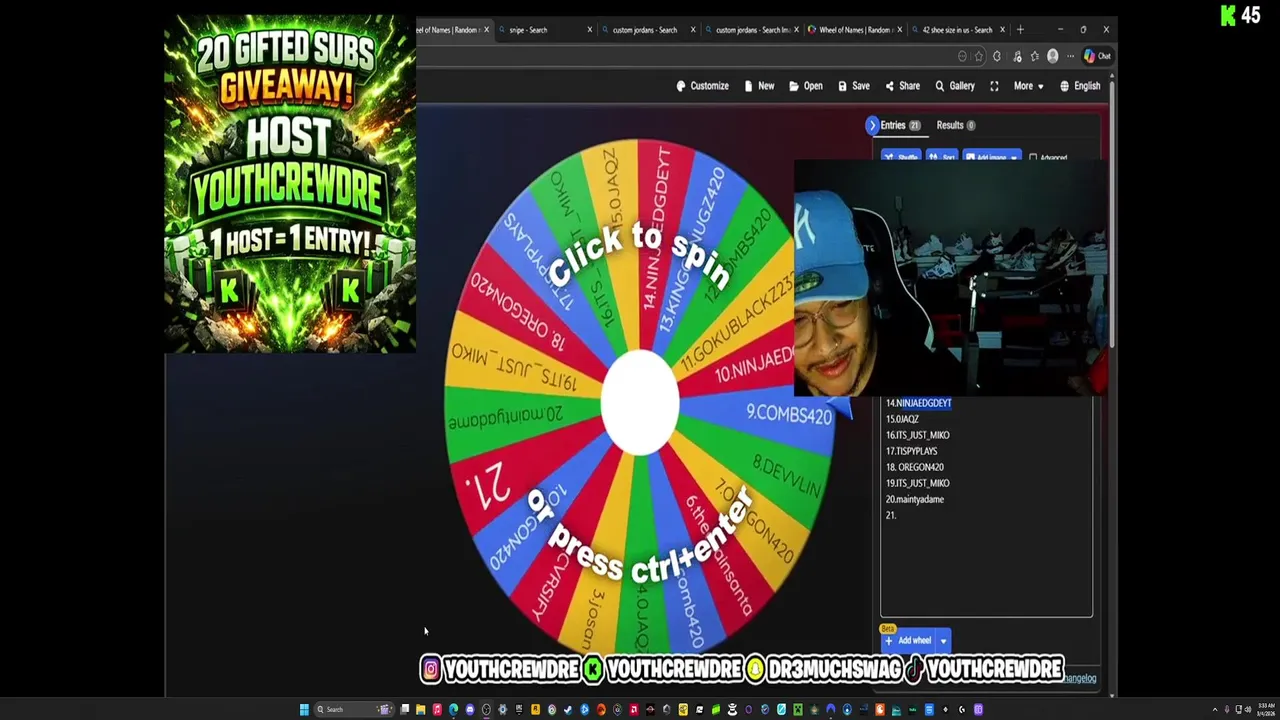Image resolution: width=1280 pixels, height=720 pixels.
Task: Open File Explorer from taskbar
Action: pos(420,710)
